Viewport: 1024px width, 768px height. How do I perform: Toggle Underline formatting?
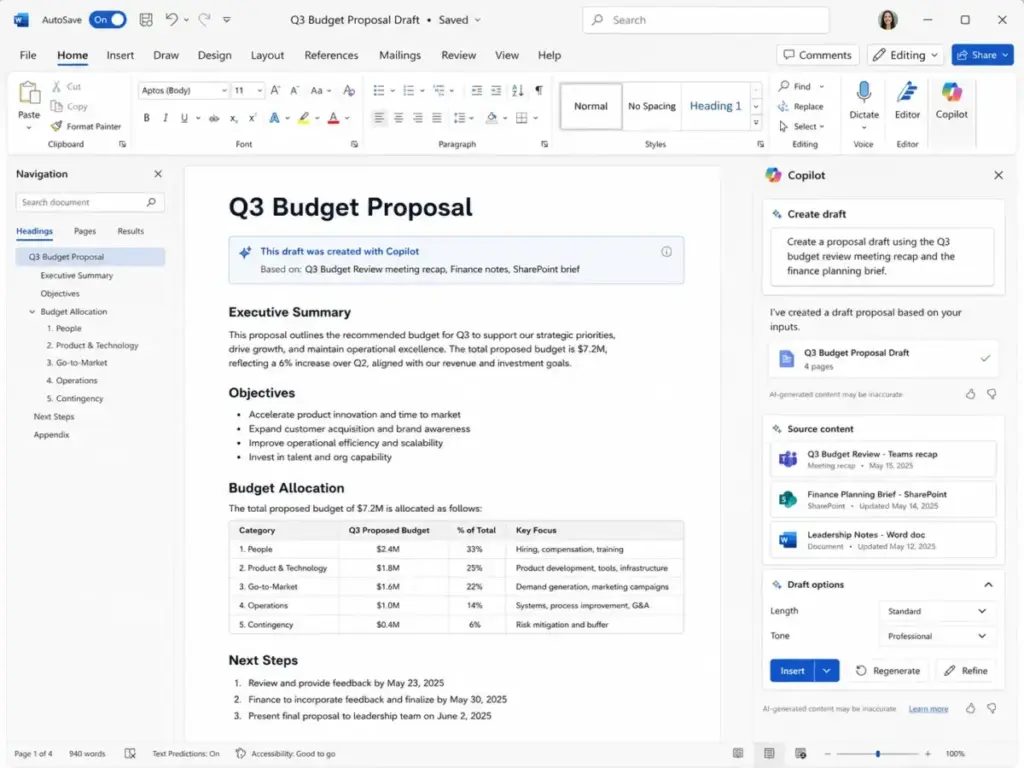pyautogui.click(x=184, y=118)
